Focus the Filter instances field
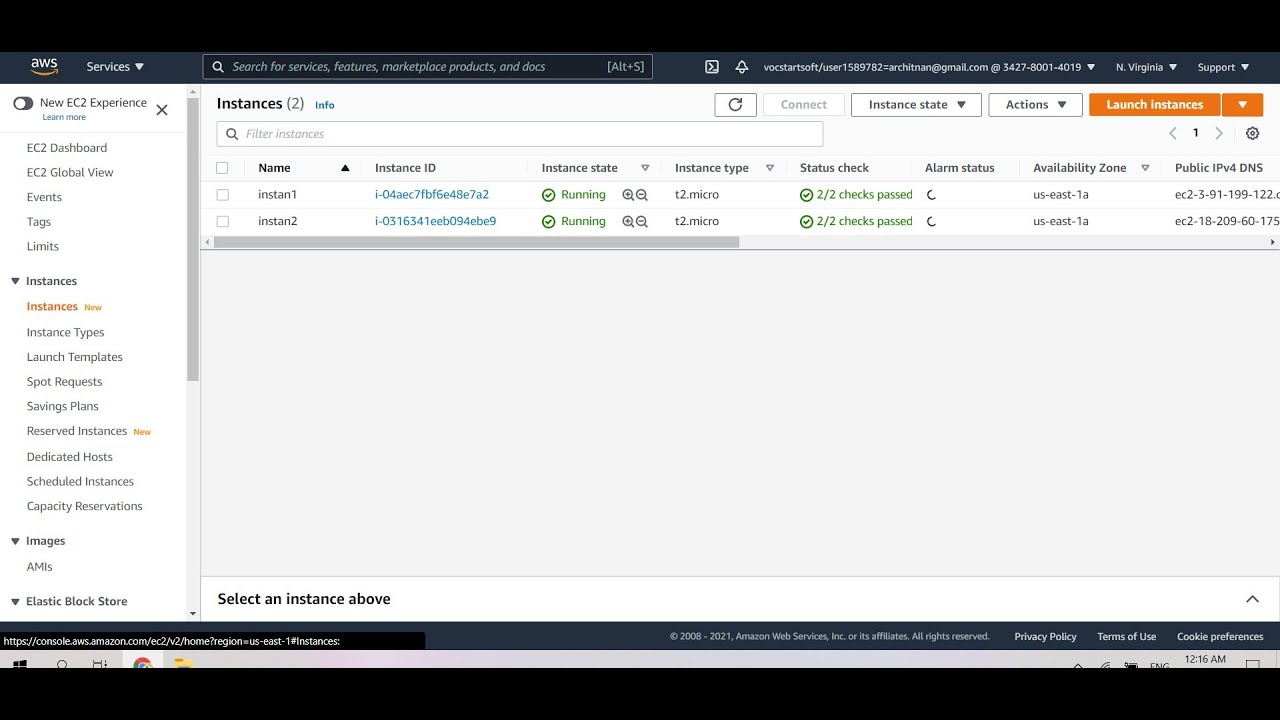Viewport: 1280px width, 720px height. pyautogui.click(x=520, y=134)
